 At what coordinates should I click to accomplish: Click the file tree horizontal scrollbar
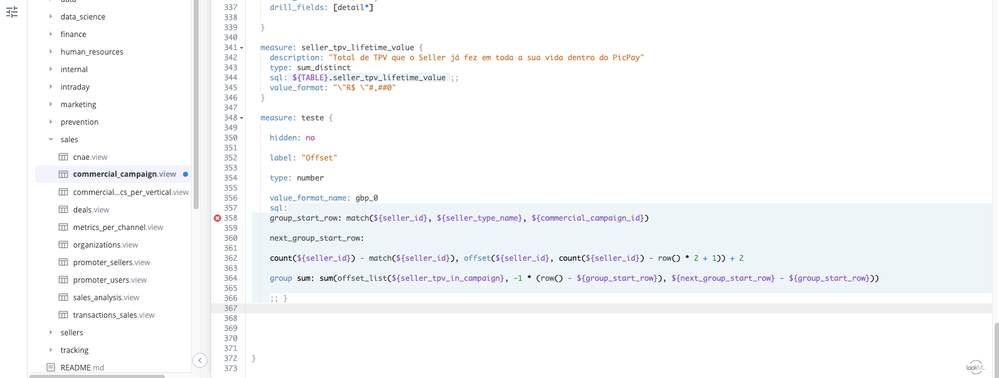[97, 376]
